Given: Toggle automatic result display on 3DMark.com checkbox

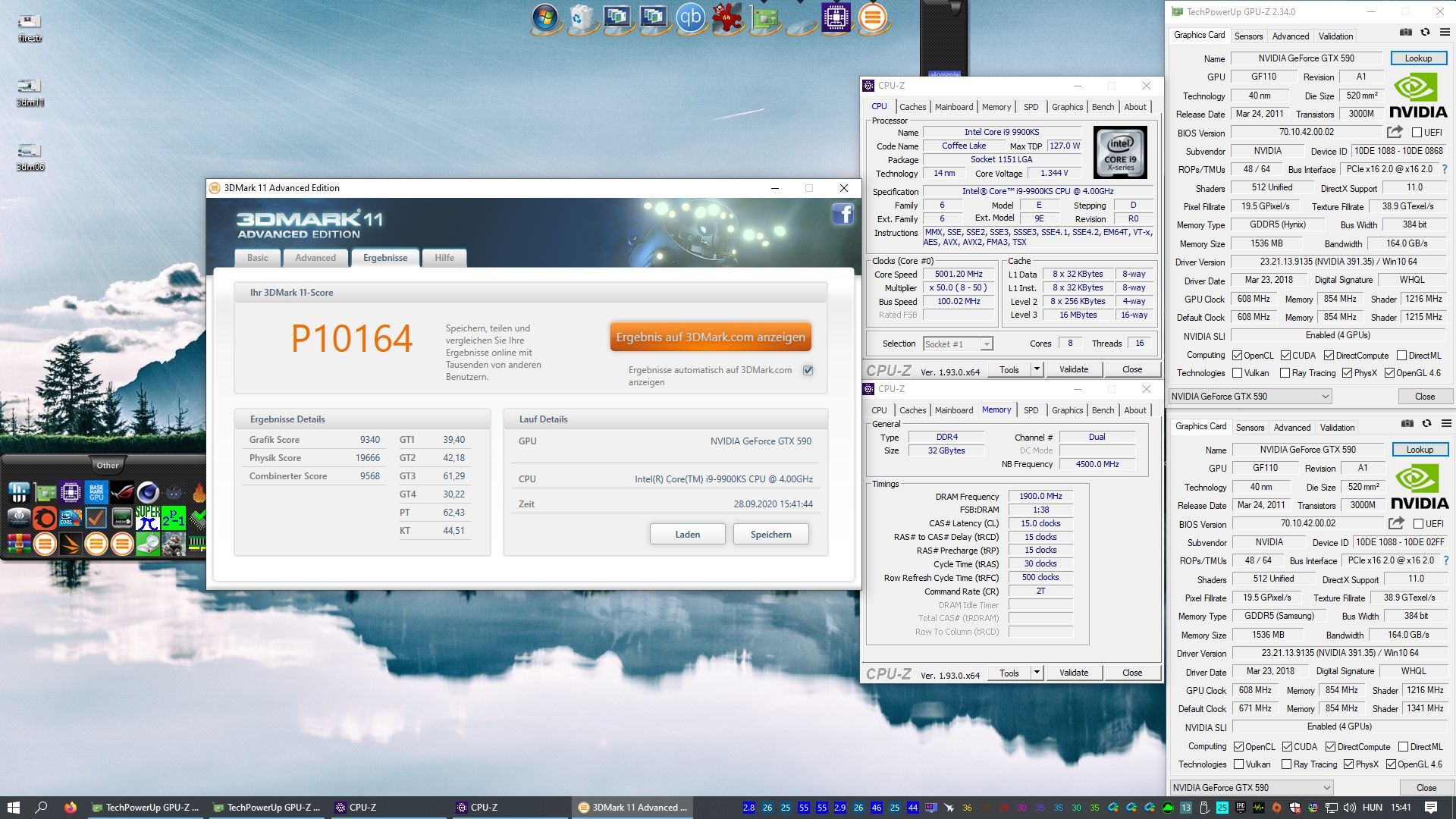Looking at the screenshot, I should pyautogui.click(x=808, y=370).
